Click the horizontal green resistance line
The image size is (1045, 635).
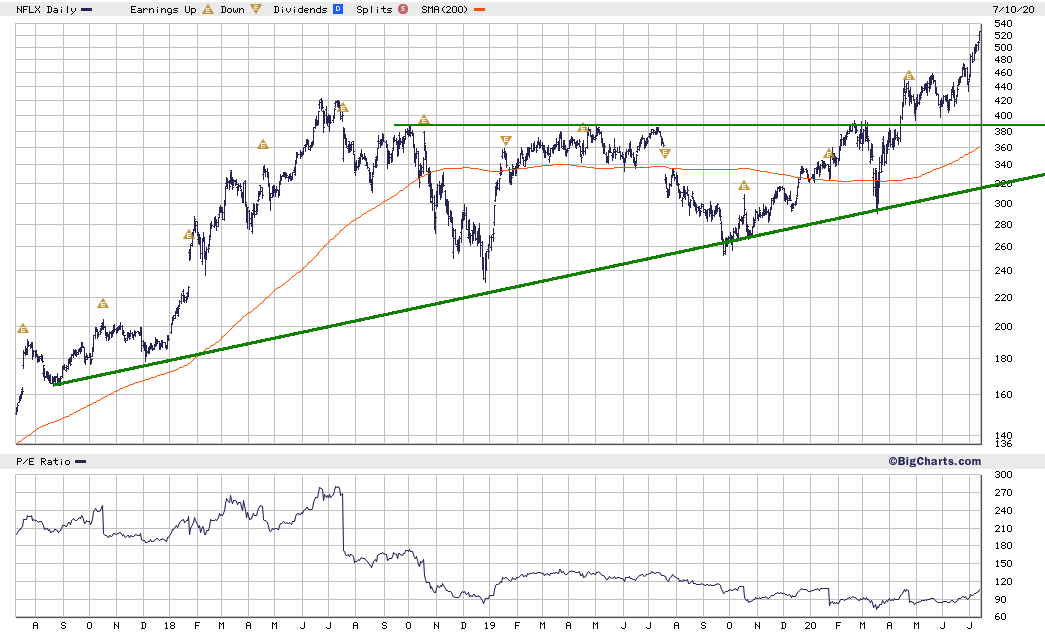(720, 125)
